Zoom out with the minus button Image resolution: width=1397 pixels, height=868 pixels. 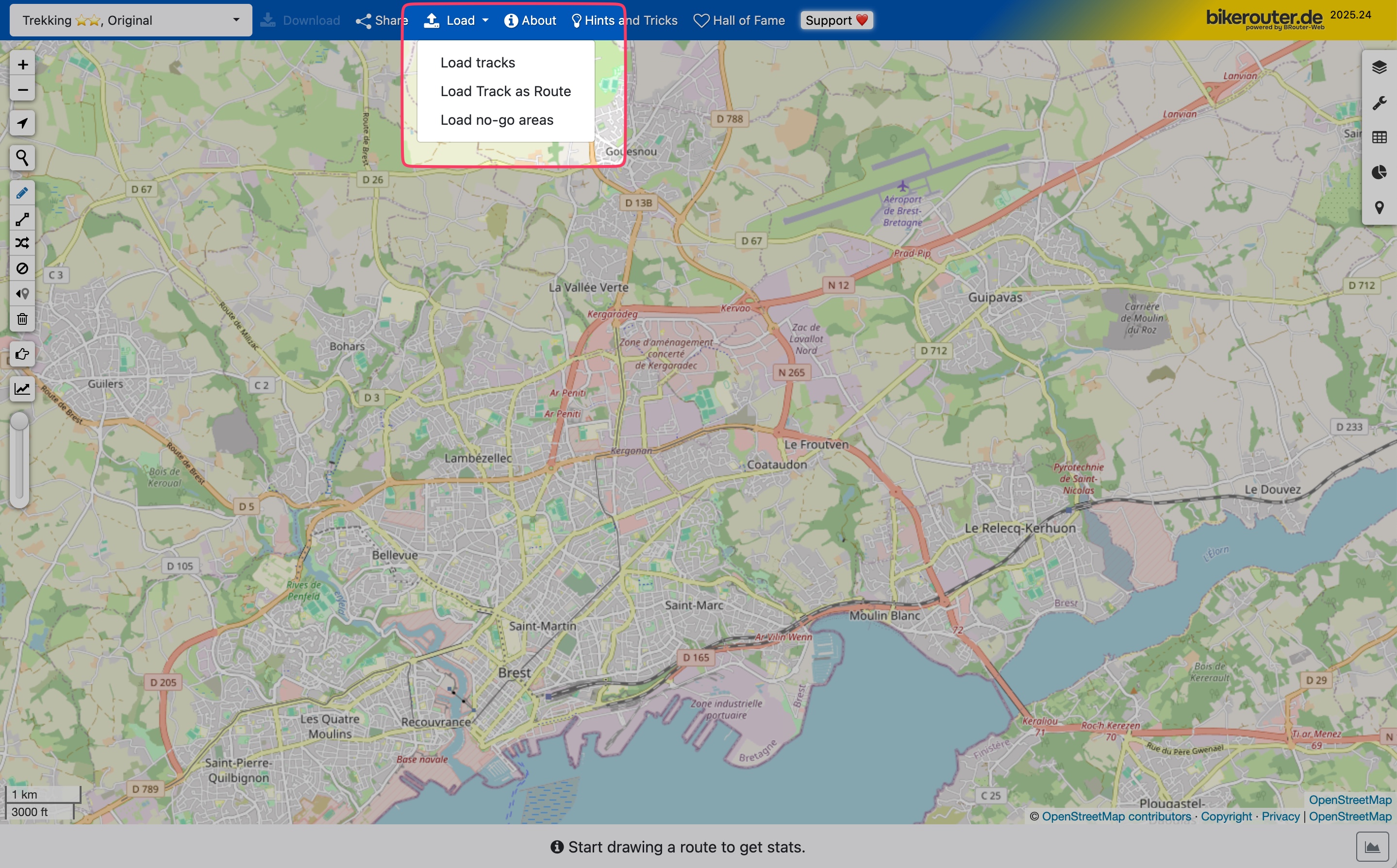(x=22, y=90)
